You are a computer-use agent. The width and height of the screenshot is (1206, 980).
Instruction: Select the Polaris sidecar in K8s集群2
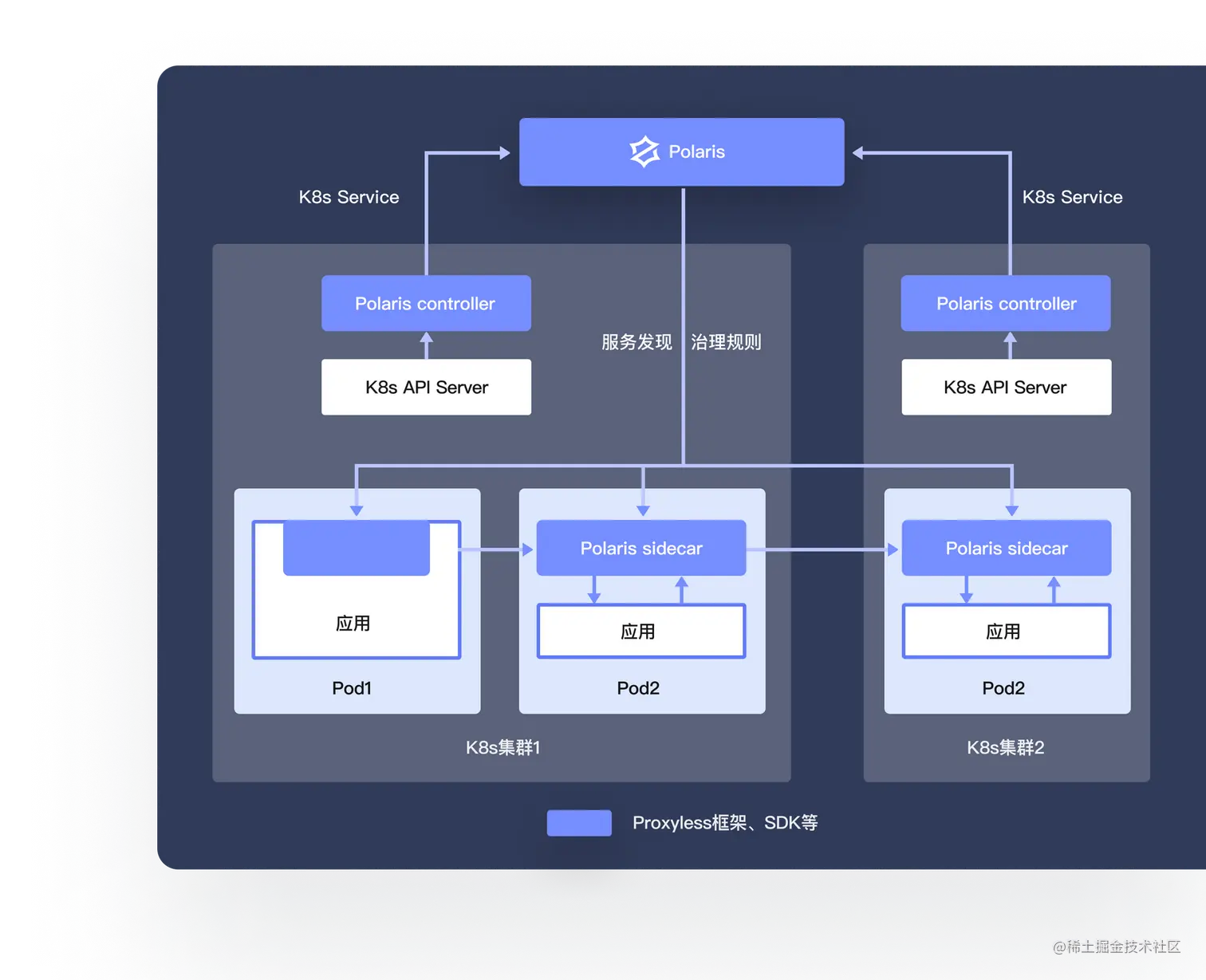pos(1006,548)
